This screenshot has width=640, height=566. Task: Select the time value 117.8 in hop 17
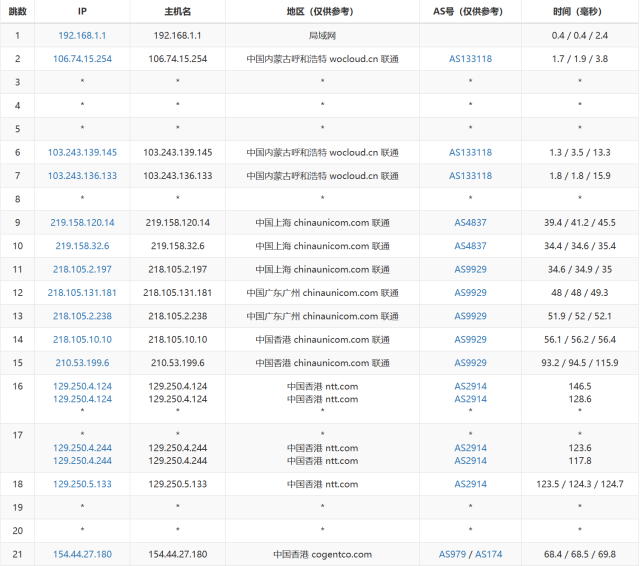580,461
